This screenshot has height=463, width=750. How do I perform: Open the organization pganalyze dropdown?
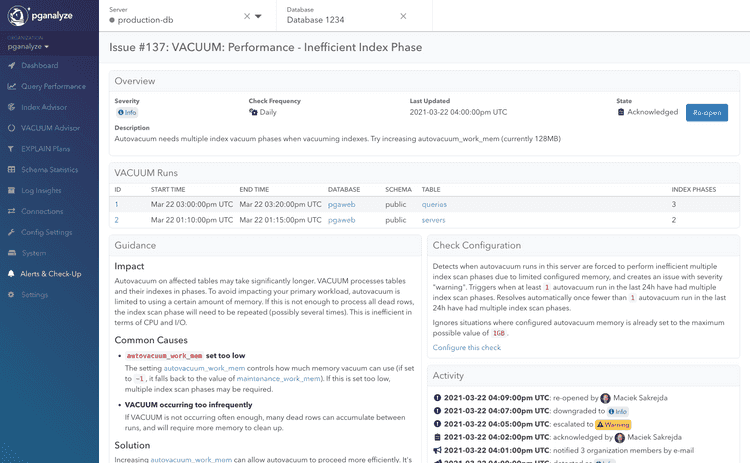[x=28, y=46]
